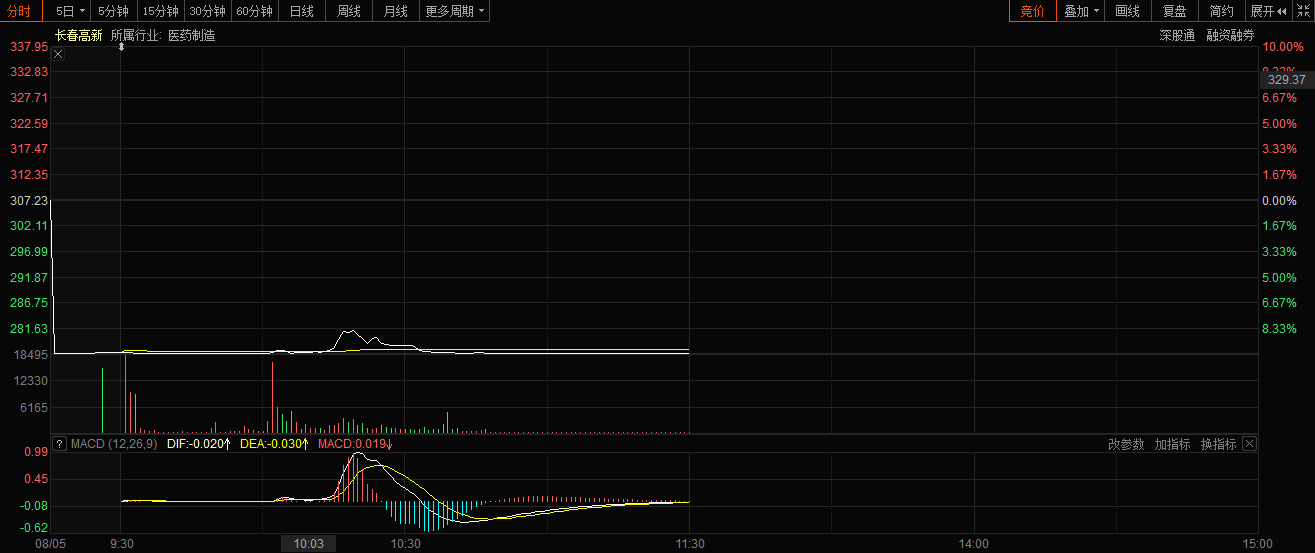Switch to 简约 simple mode
Screen dimensions: 1315x553
1221,11
